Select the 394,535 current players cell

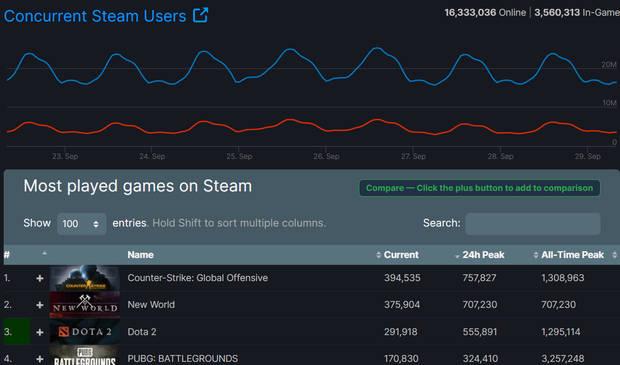tap(402, 278)
